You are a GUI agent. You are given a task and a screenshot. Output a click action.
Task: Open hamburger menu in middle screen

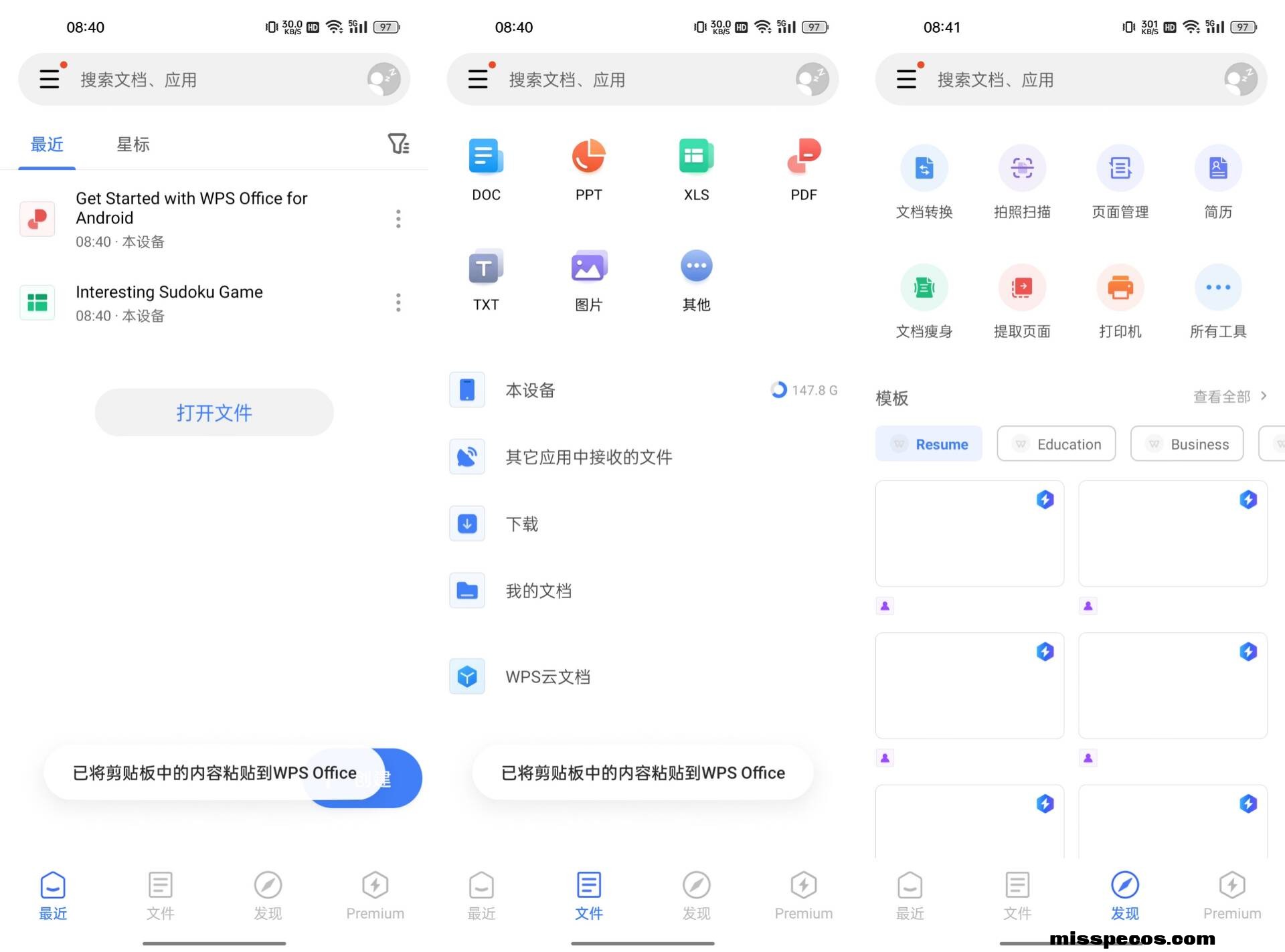click(x=478, y=79)
